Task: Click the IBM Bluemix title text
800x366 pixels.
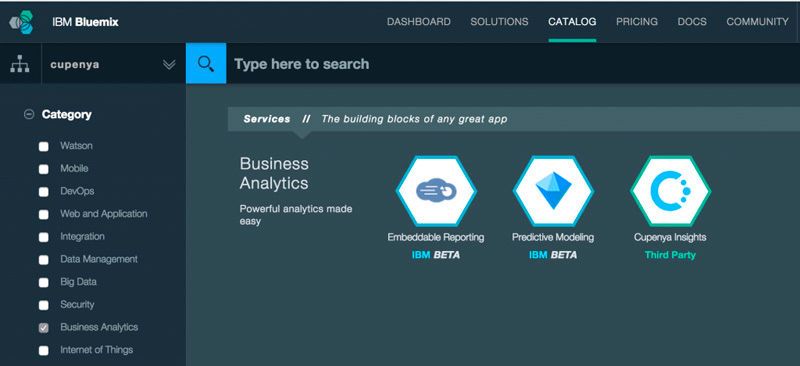Action: click(85, 22)
